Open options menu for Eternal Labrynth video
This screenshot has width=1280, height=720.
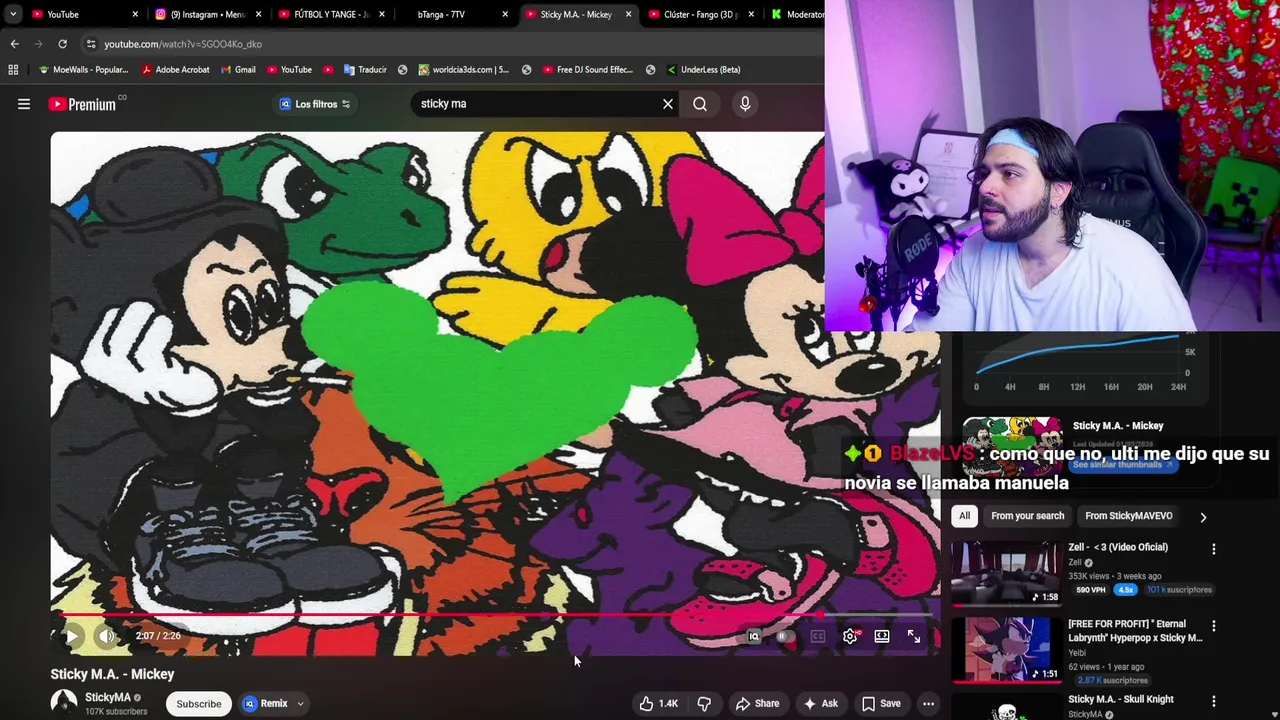pos(1213,626)
